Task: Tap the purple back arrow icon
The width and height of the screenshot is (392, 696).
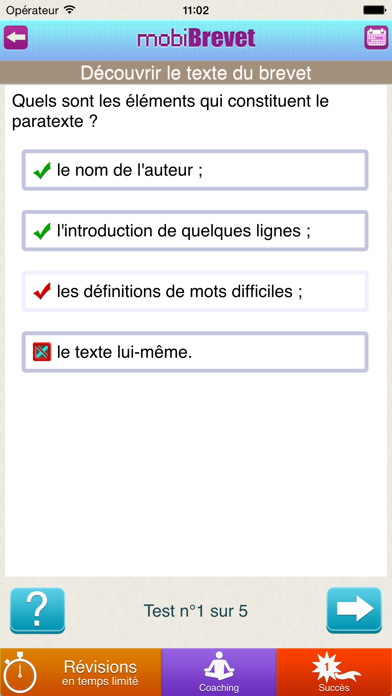Action: click(16, 38)
